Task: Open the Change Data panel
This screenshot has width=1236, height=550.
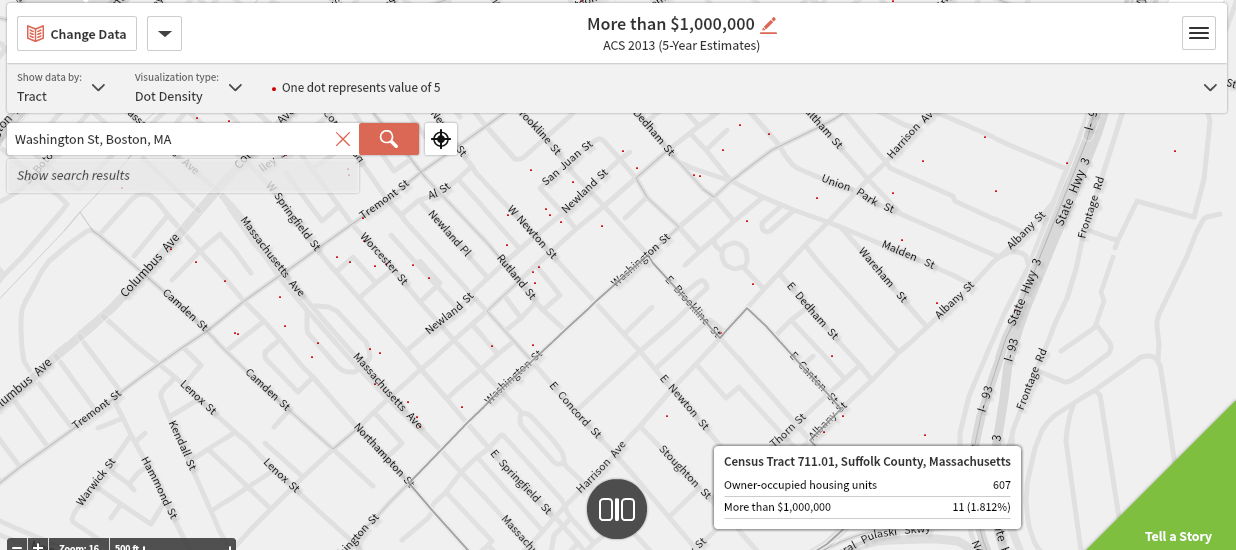Action: coord(77,34)
